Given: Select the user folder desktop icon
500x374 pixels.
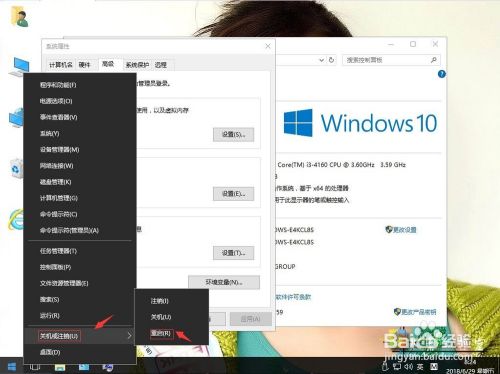Looking at the screenshot, I should (19, 17).
